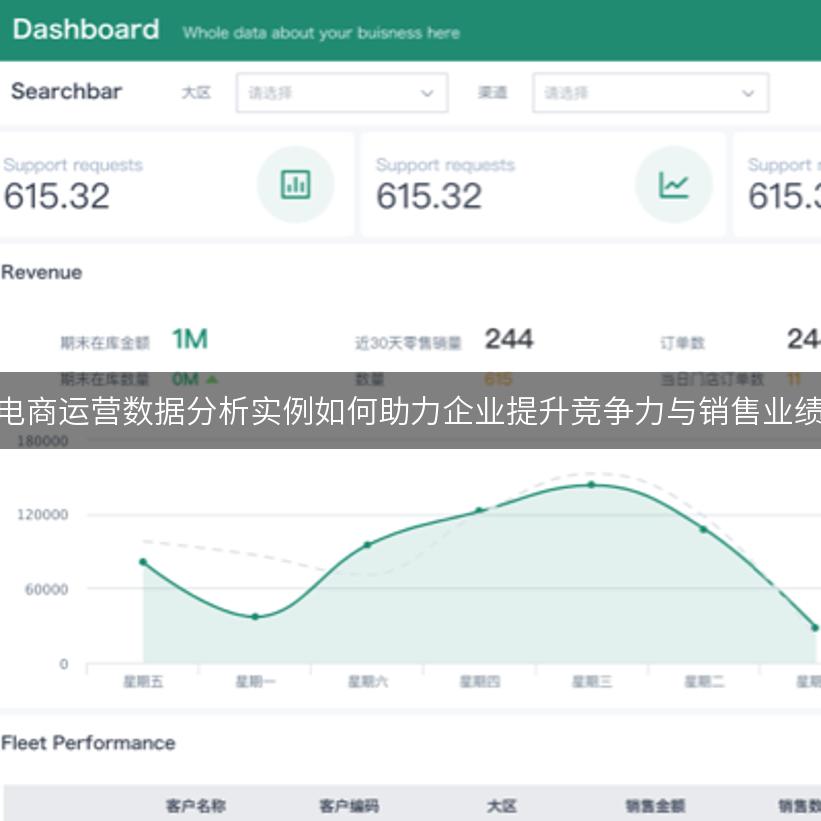The image size is (821, 821).
Task: Click the Searchbar heading label
Action: point(66,91)
